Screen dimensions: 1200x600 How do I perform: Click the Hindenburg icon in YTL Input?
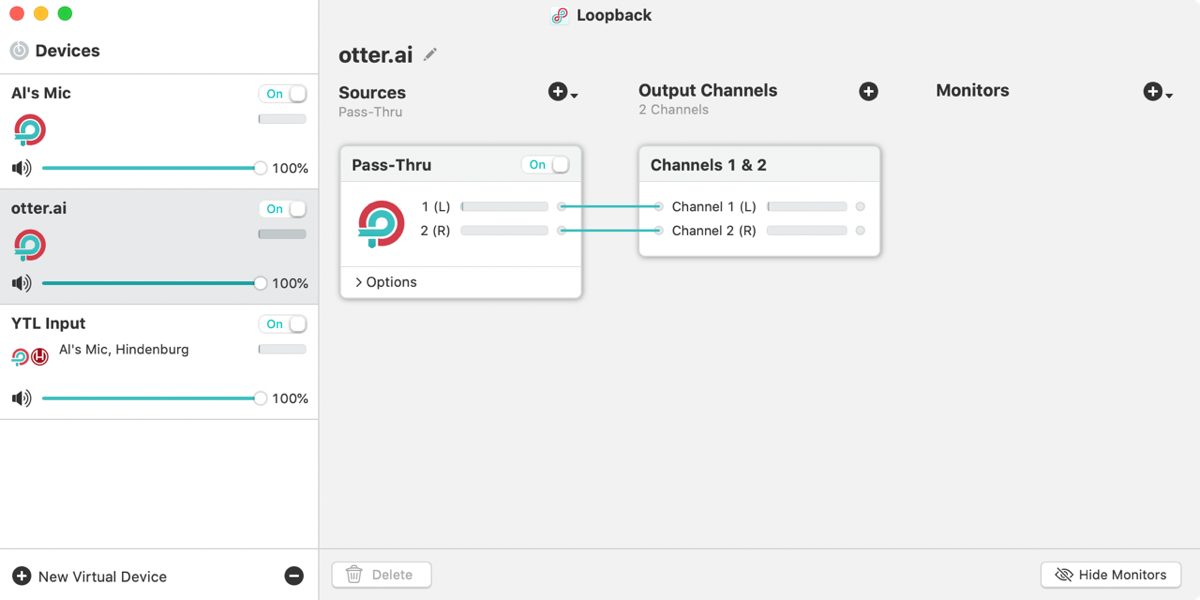coord(40,356)
